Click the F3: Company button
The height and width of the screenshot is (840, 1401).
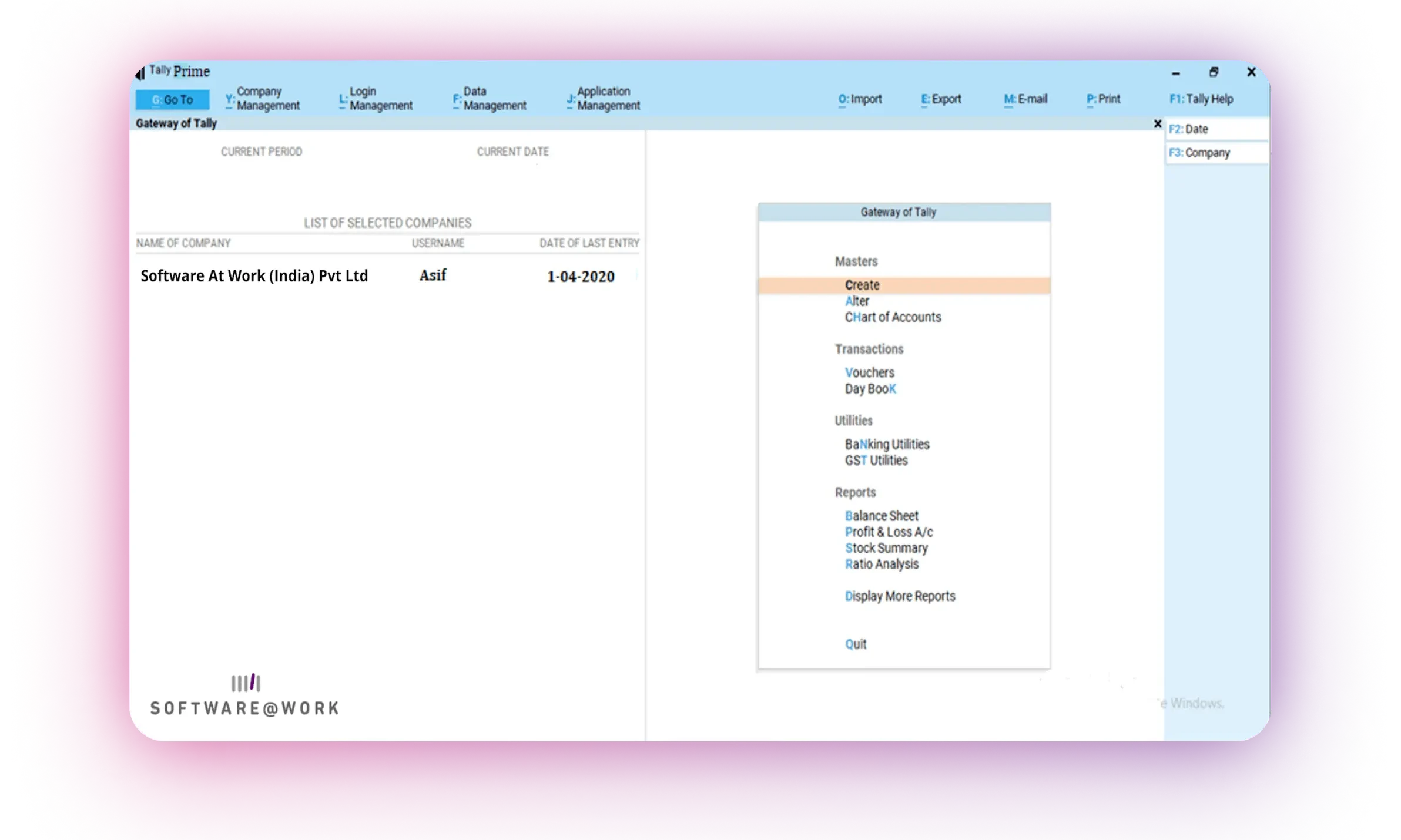tap(1216, 153)
